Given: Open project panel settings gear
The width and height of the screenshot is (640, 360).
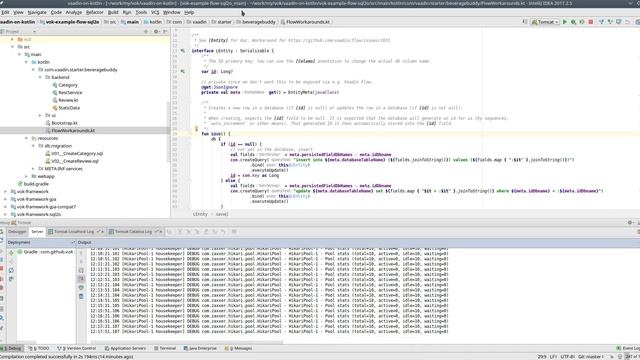Looking at the screenshot, I should point(156,31).
